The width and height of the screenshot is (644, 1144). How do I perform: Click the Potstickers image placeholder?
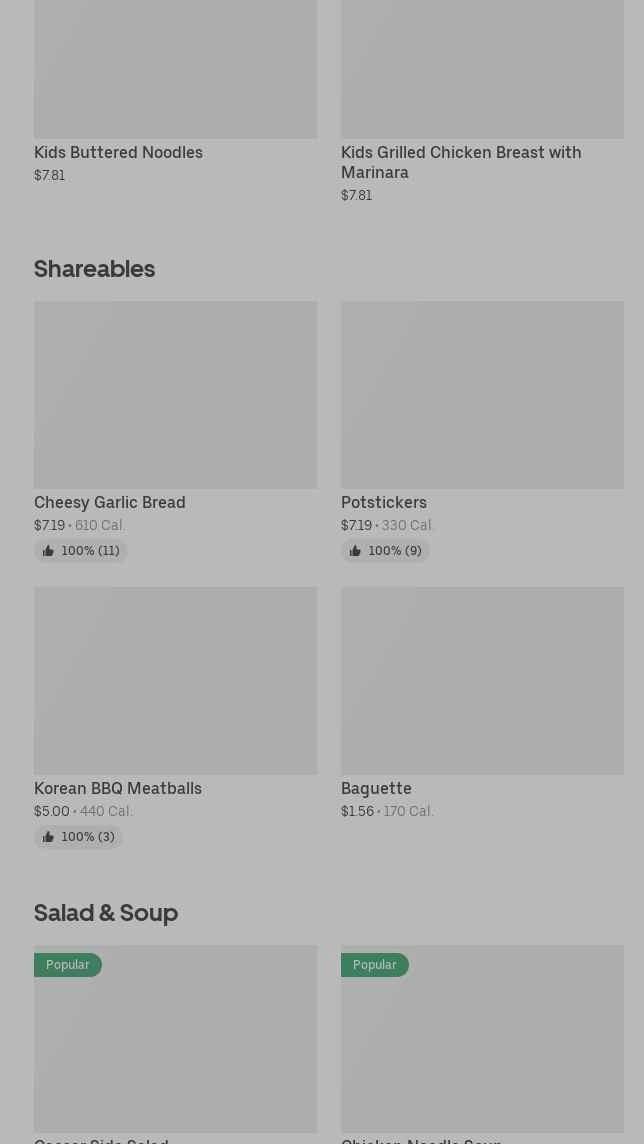[482, 395]
